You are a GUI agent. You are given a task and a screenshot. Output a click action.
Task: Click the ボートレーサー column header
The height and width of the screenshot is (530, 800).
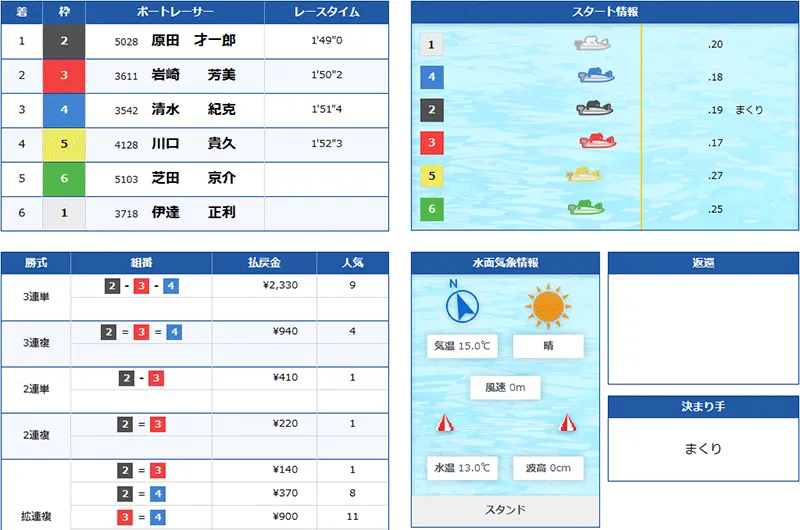click(174, 12)
